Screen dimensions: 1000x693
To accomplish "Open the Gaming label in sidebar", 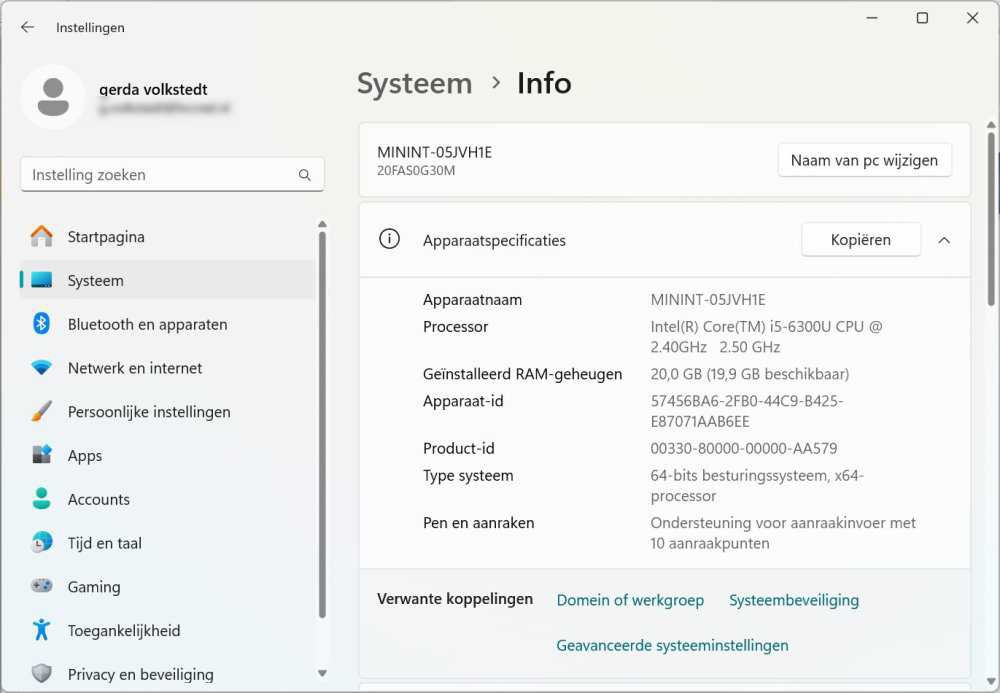I will coord(94,587).
